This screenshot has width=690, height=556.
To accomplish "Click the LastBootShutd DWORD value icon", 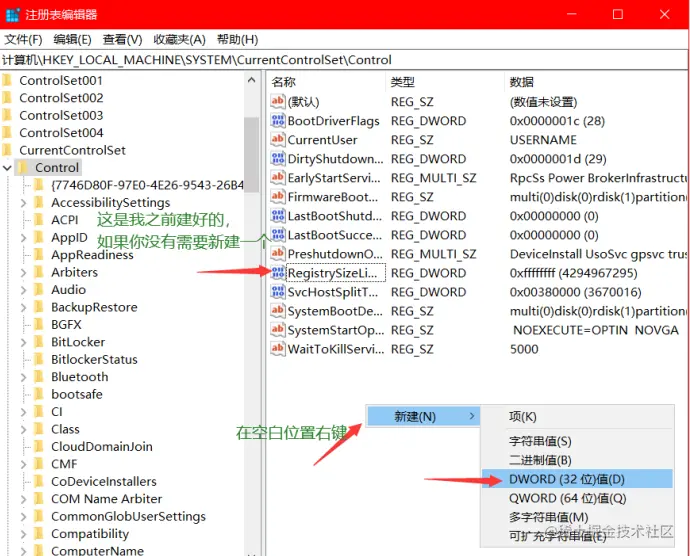I will tap(278, 216).
